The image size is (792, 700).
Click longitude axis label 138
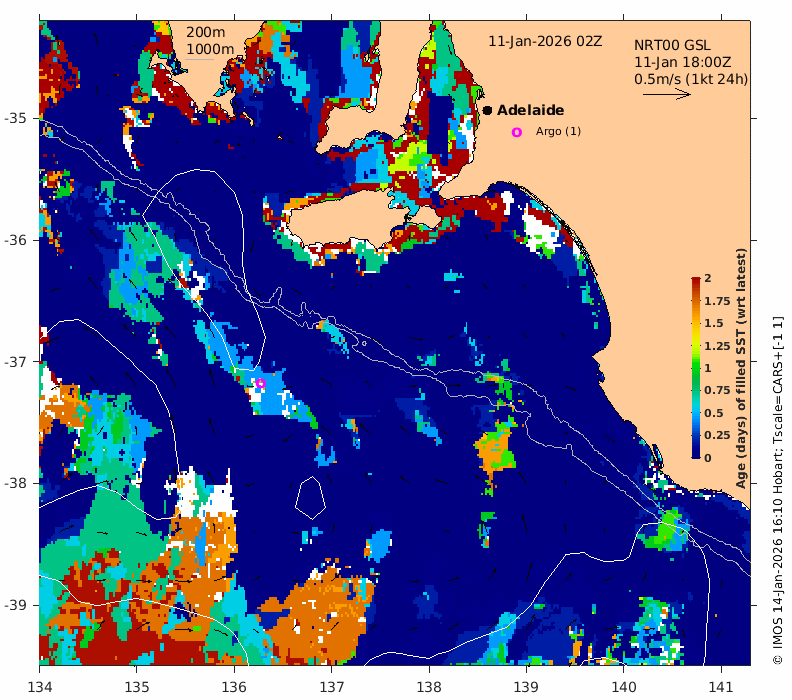click(x=429, y=687)
